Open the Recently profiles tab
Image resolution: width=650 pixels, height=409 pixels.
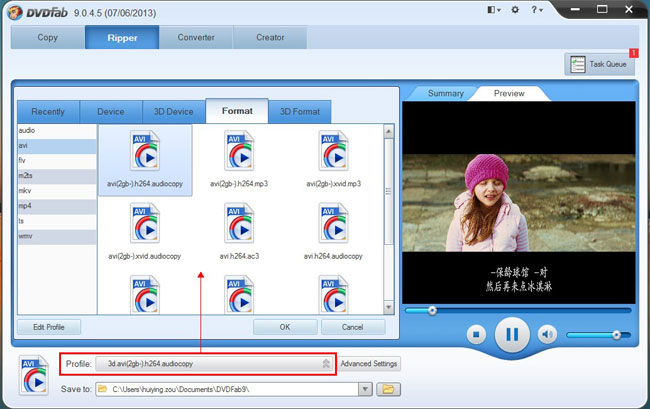(x=48, y=111)
